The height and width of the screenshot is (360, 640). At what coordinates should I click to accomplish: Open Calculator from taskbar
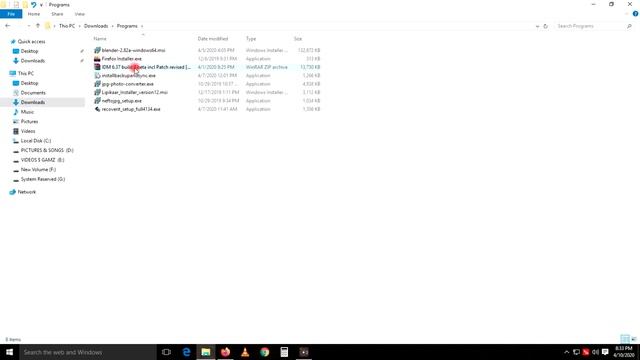(284, 352)
